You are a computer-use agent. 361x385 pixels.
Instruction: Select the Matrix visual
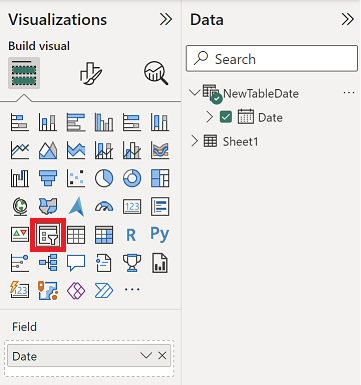(104, 235)
